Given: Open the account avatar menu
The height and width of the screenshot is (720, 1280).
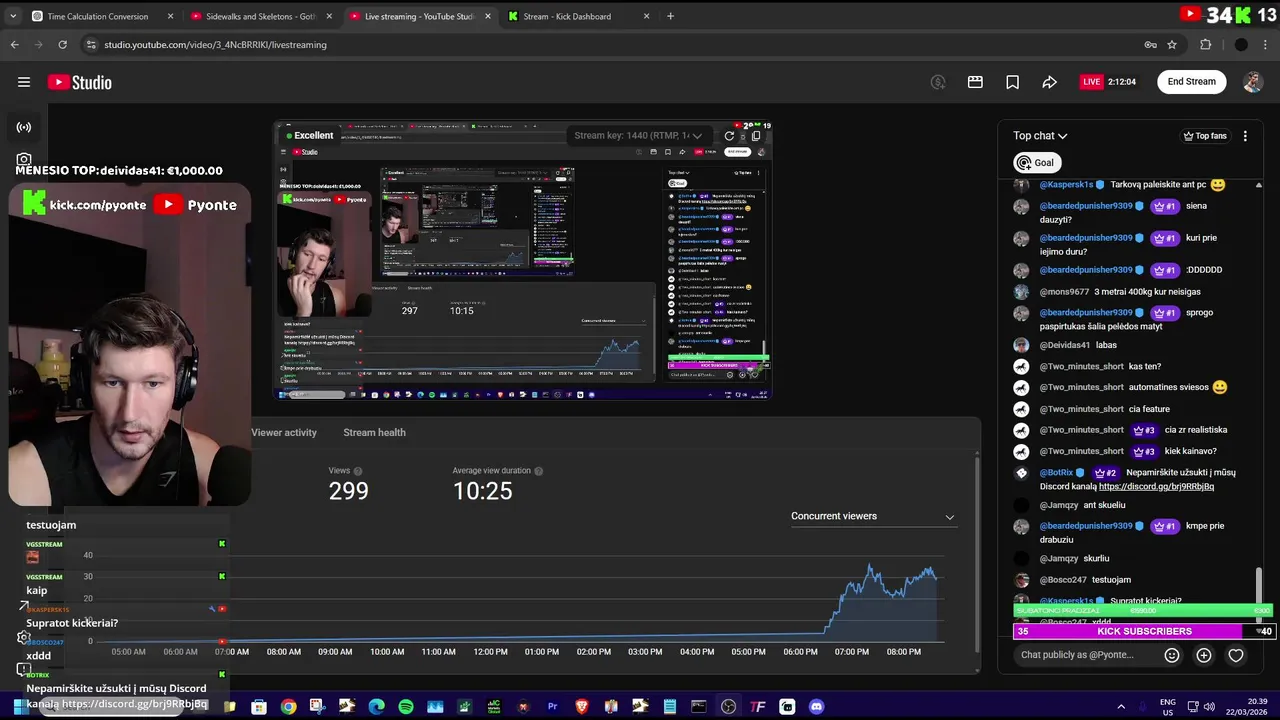Looking at the screenshot, I should click(x=1252, y=82).
